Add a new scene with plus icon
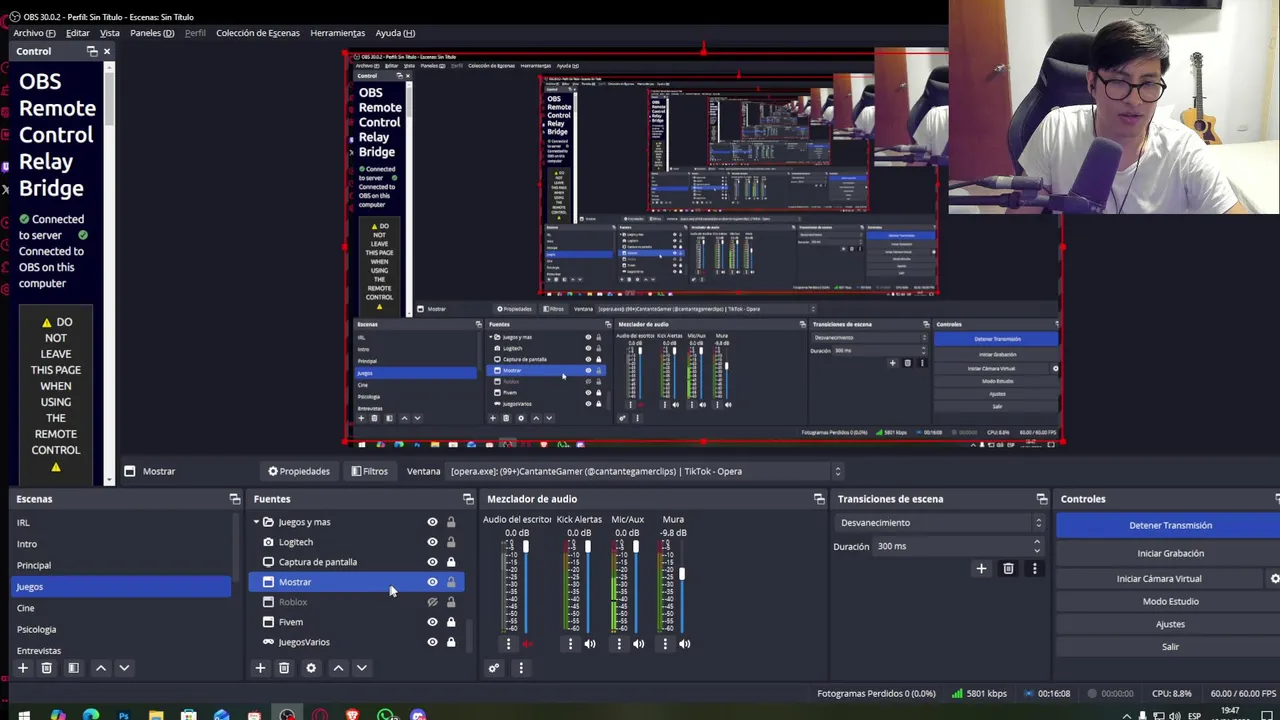 click(22, 668)
